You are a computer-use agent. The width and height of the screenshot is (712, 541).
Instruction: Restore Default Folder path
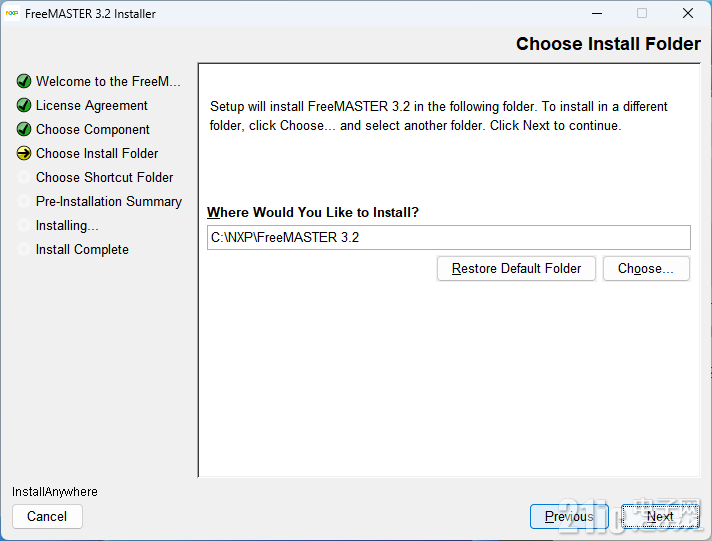516,268
